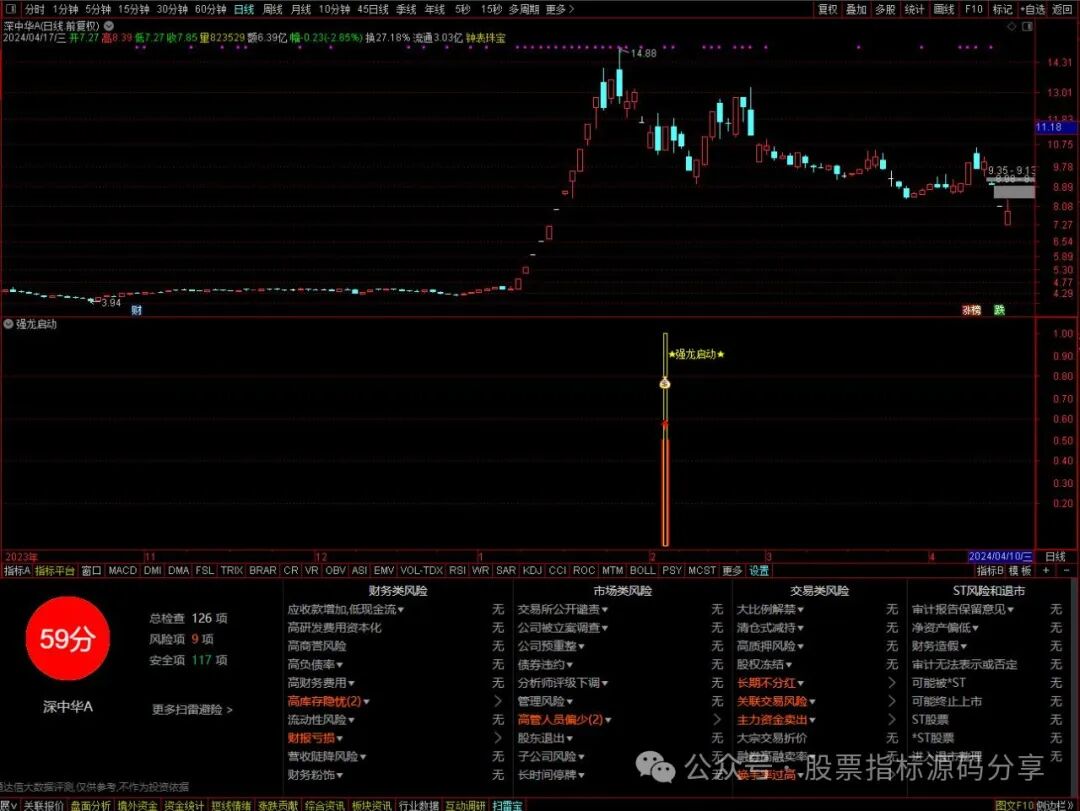This screenshot has width=1080, height=811.
Task: Select the KDJ indicator
Action: 532,571
